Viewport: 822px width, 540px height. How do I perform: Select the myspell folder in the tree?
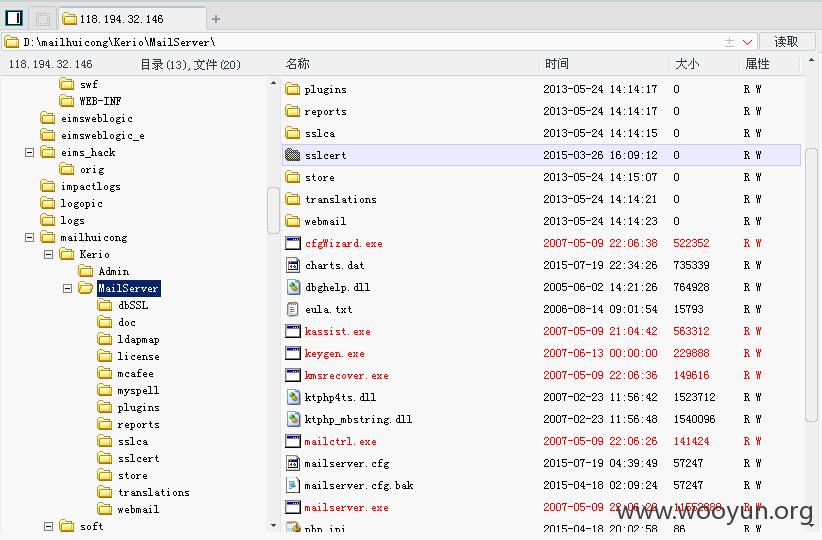(x=129, y=391)
